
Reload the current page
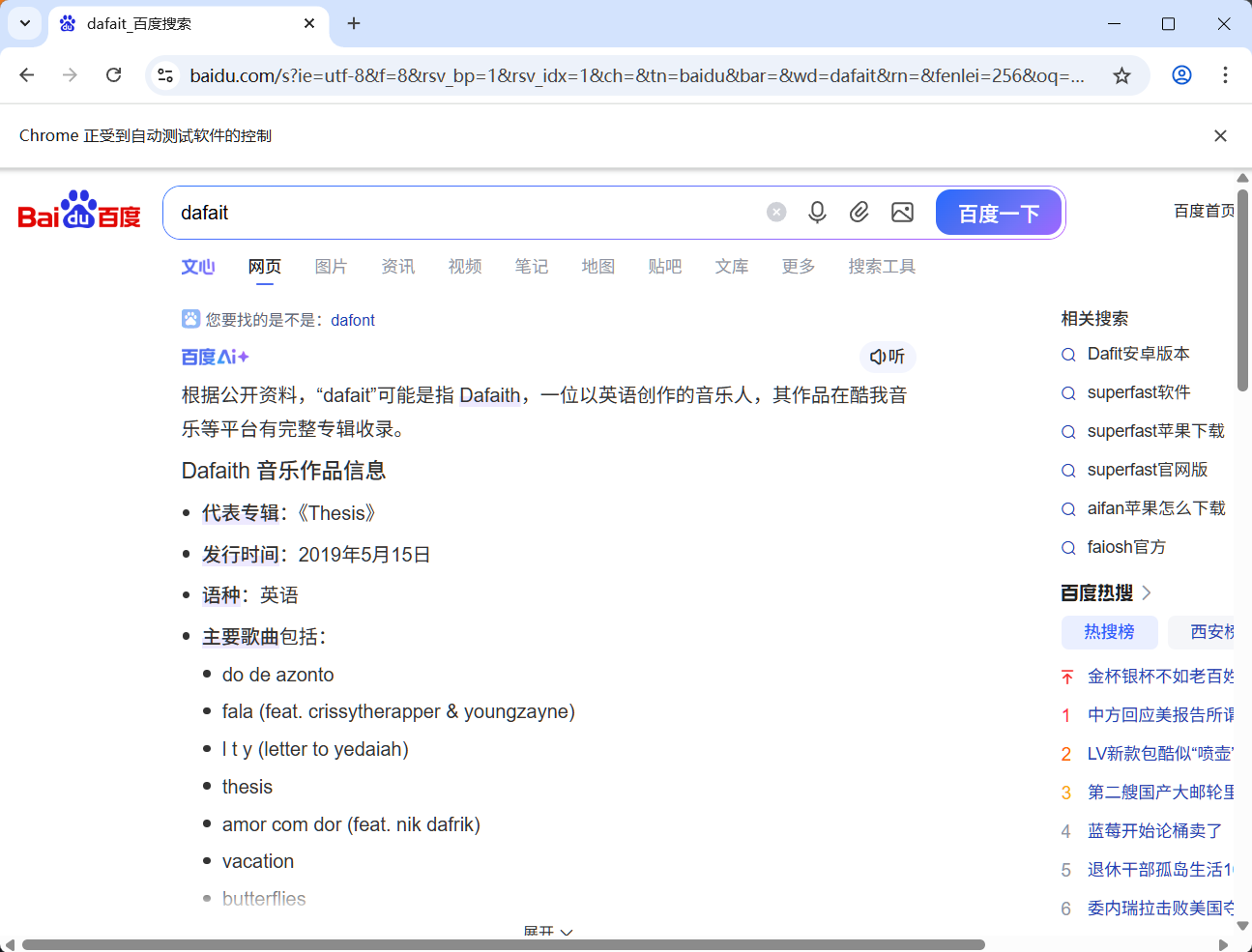[x=113, y=75]
